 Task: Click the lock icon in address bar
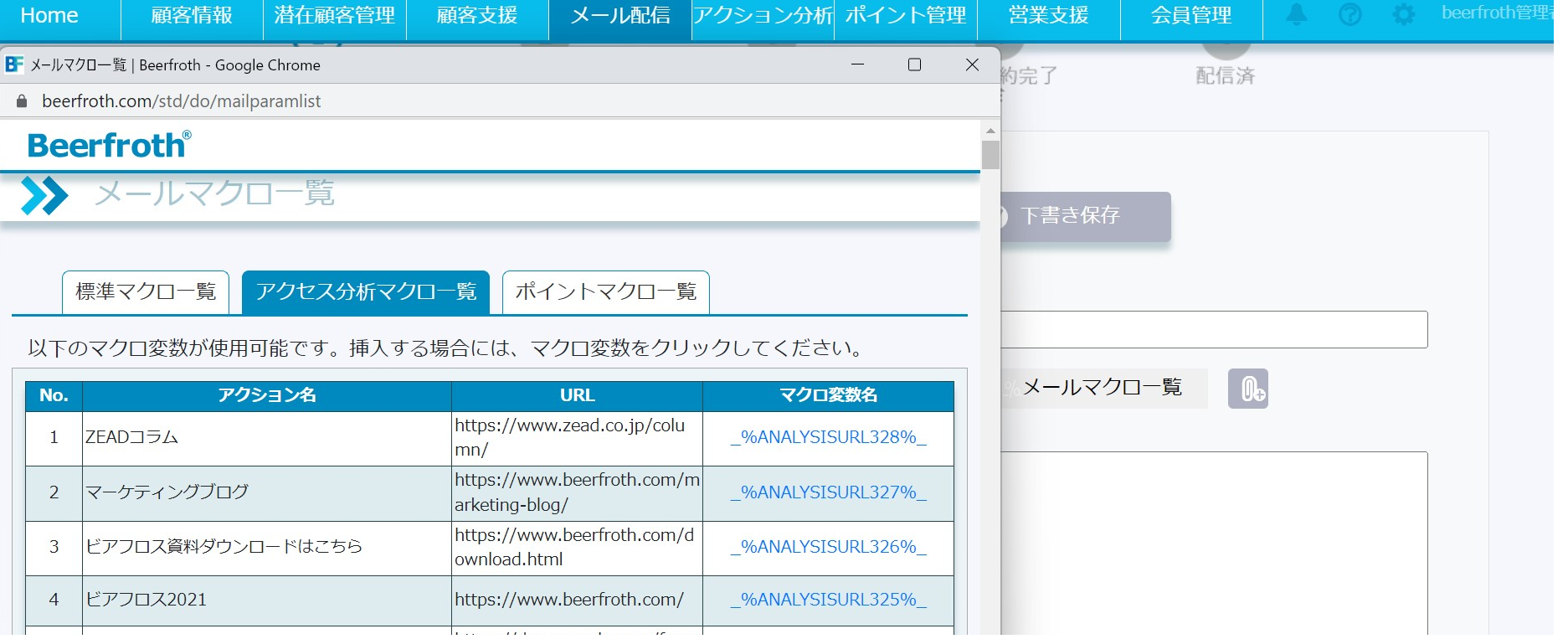click(x=22, y=101)
